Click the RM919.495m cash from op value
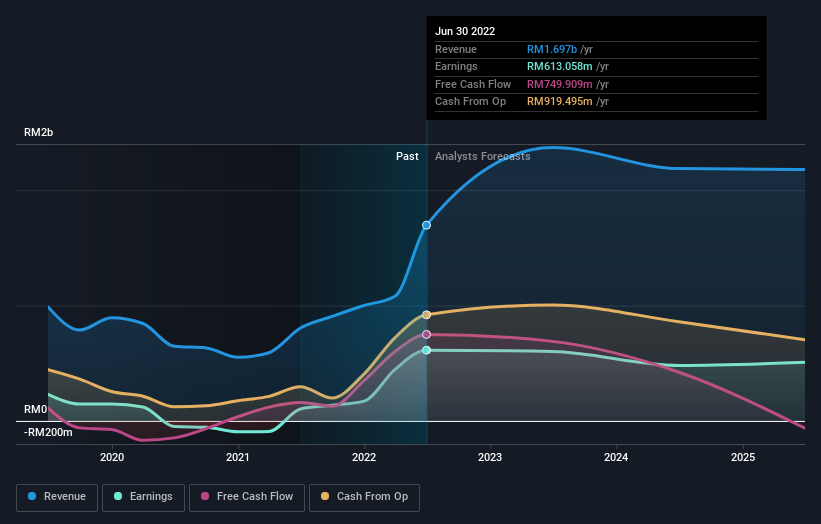This screenshot has height=524, width=821. [560, 102]
